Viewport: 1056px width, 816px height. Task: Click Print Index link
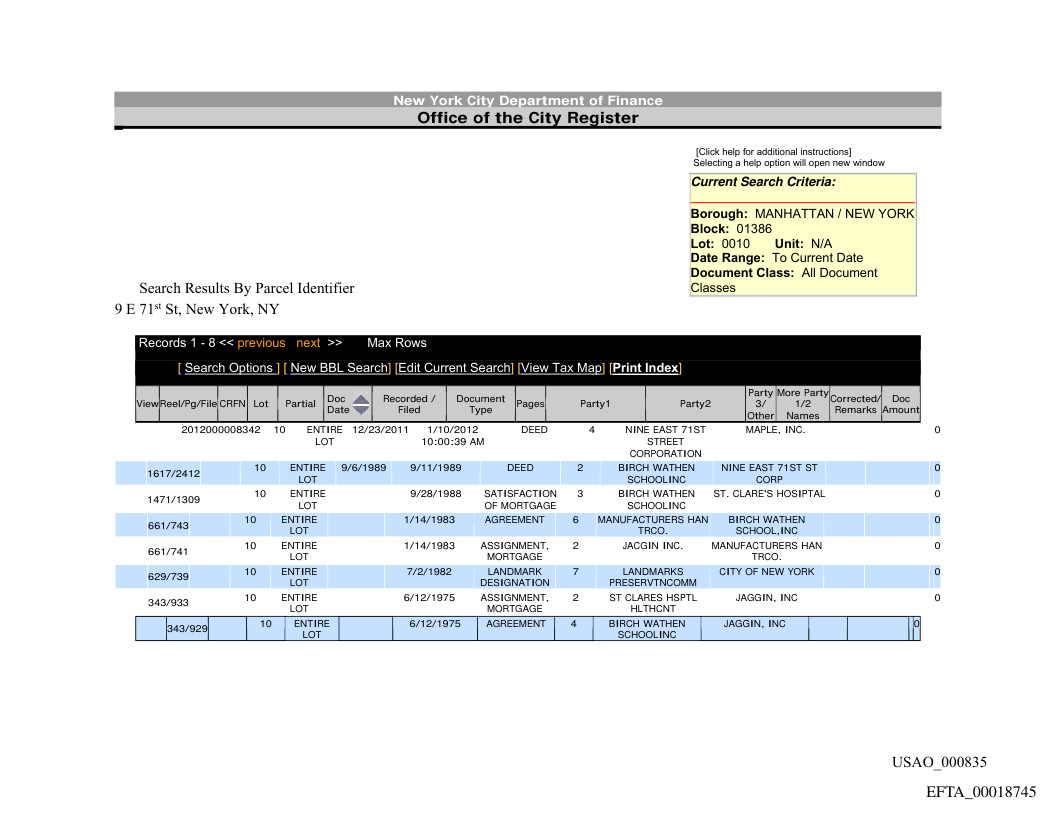645,368
